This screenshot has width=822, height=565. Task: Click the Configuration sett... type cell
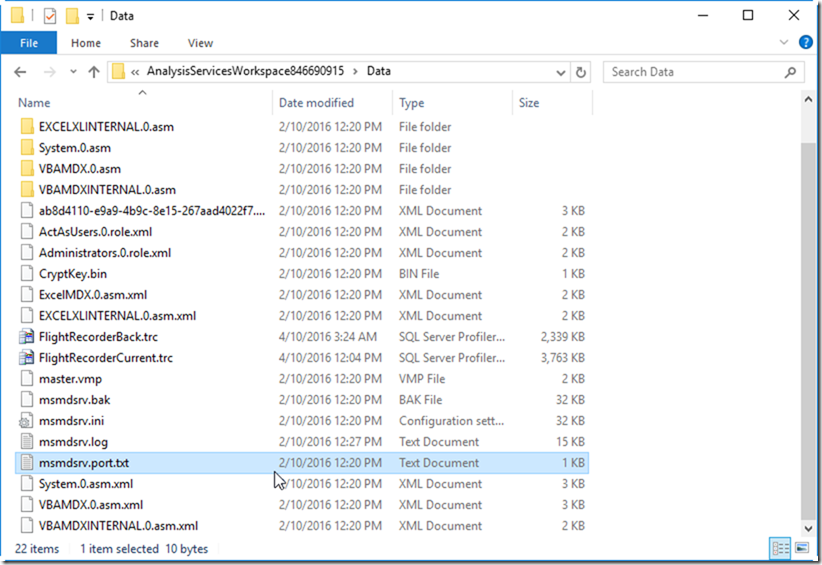pos(451,420)
